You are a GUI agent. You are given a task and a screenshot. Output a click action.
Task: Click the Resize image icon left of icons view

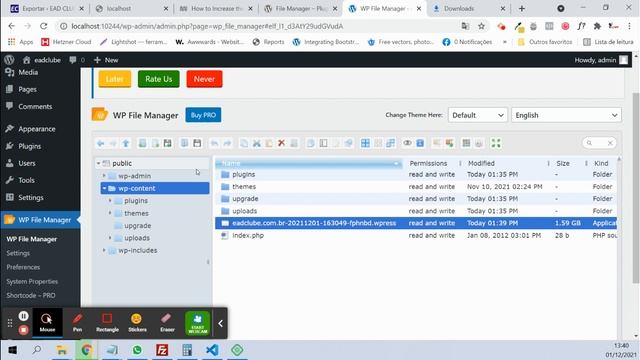[348, 143]
